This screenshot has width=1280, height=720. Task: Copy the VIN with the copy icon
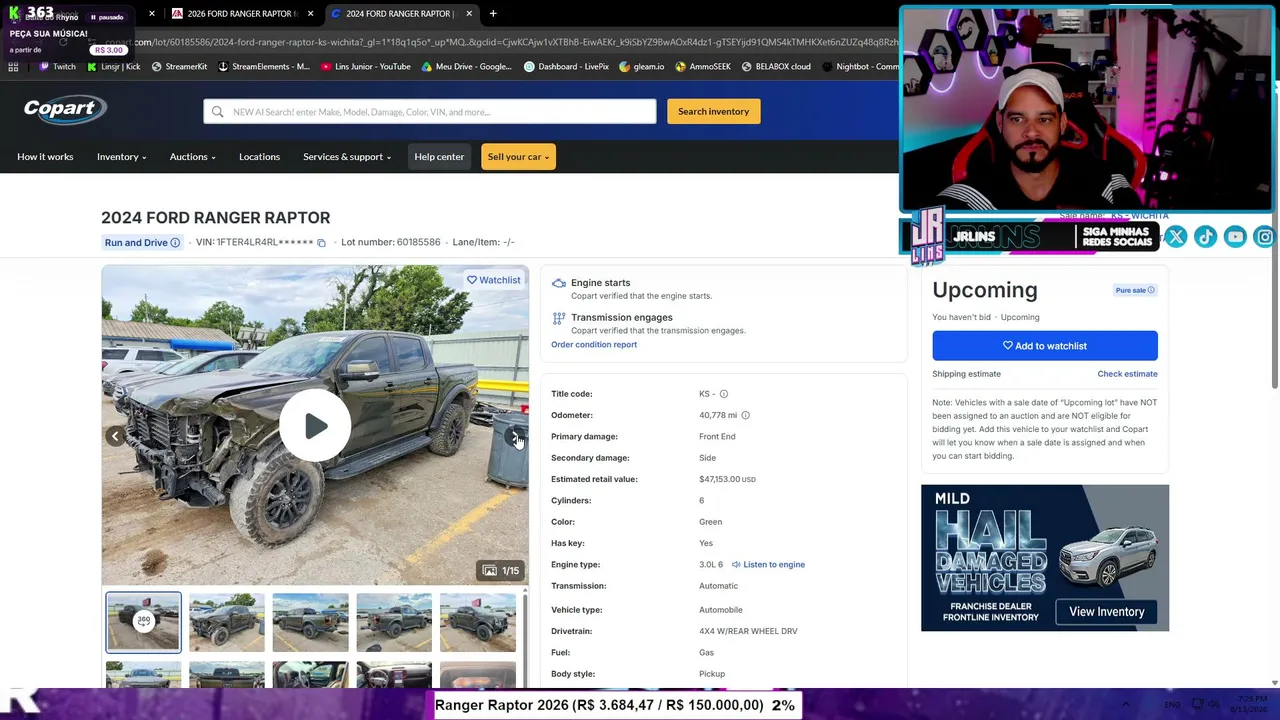pyautogui.click(x=321, y=243)
